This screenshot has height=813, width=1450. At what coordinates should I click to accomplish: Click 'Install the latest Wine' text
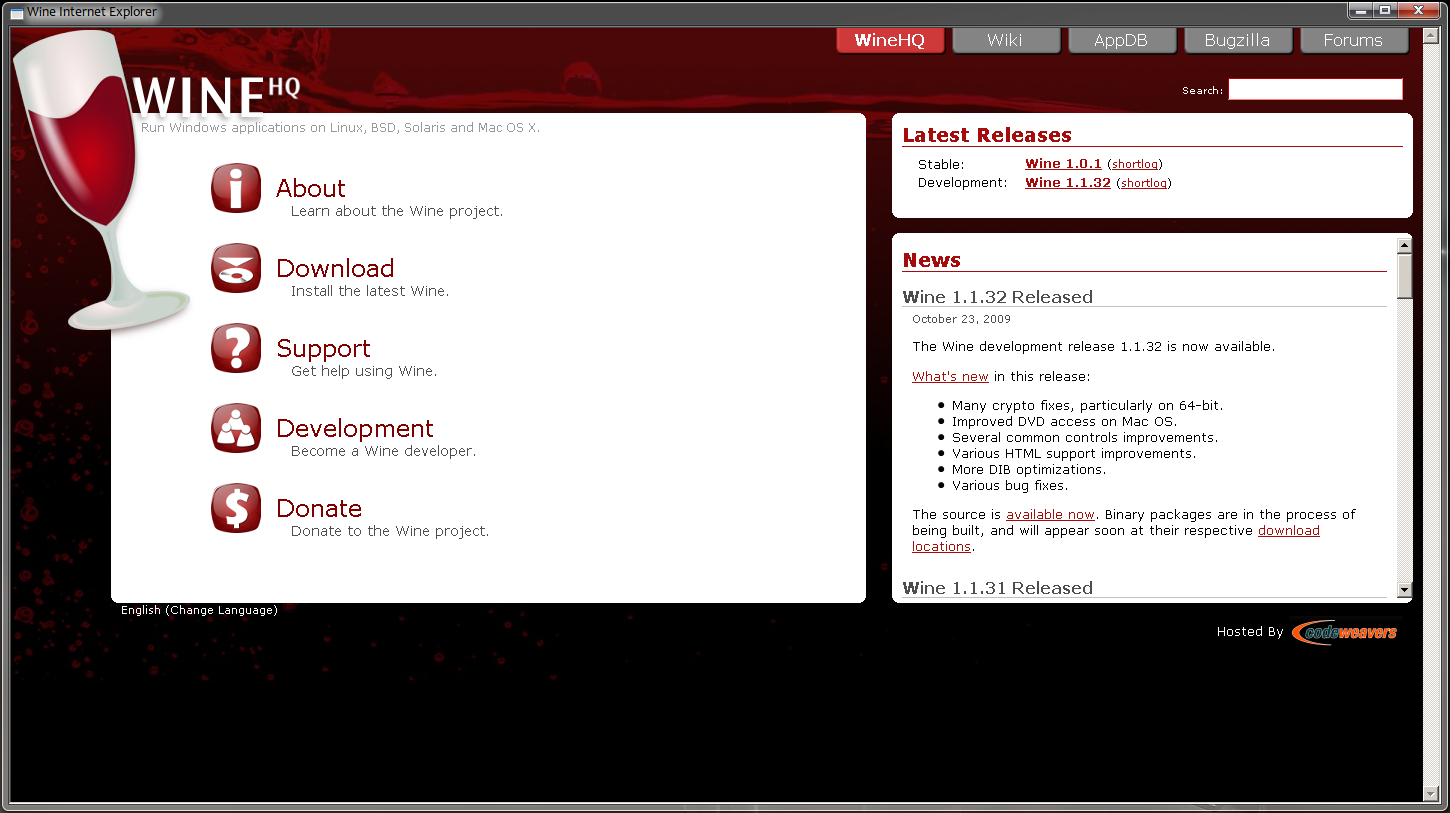coord(370,291)
